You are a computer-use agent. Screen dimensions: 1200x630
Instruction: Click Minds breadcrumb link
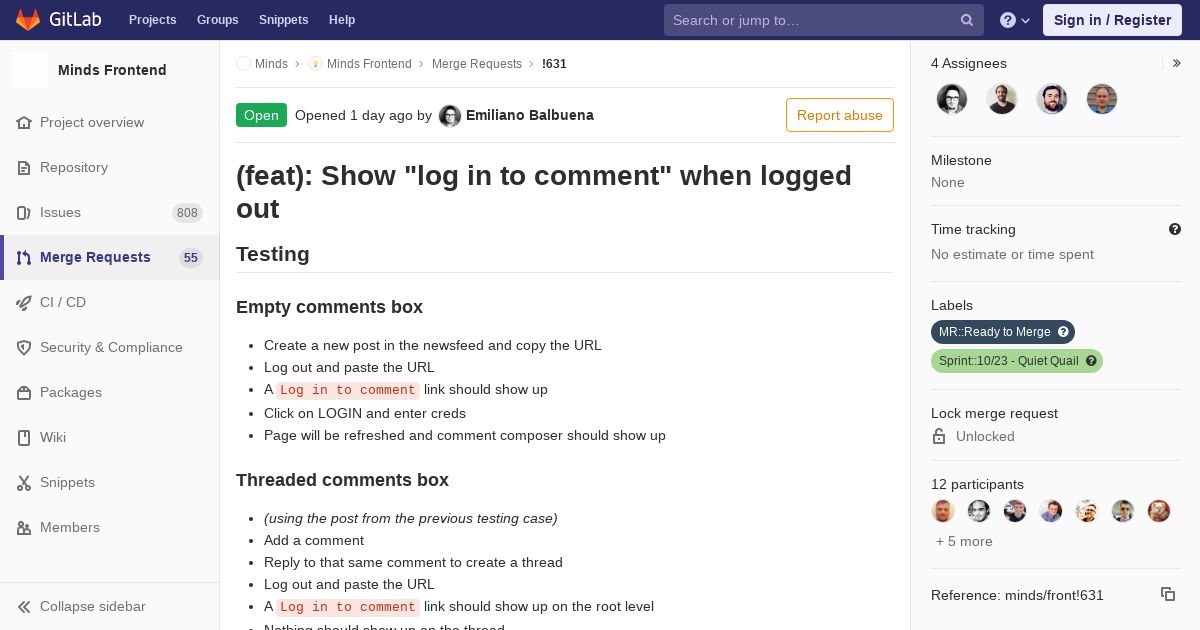(x=271, y=64)
